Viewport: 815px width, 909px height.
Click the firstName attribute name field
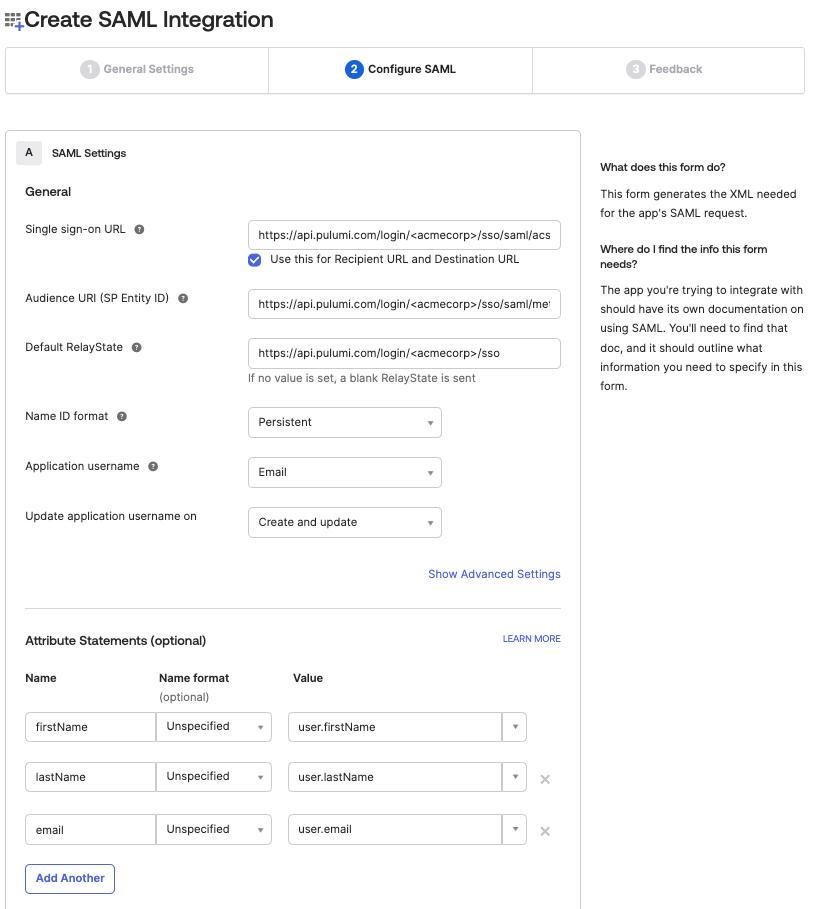(90, 727)
